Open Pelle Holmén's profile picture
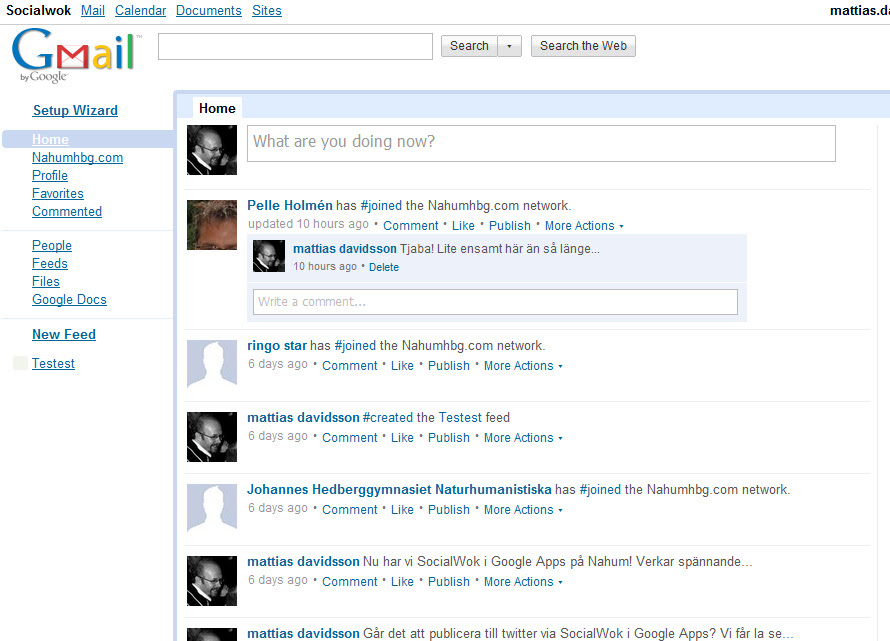 tap(212, 225)
